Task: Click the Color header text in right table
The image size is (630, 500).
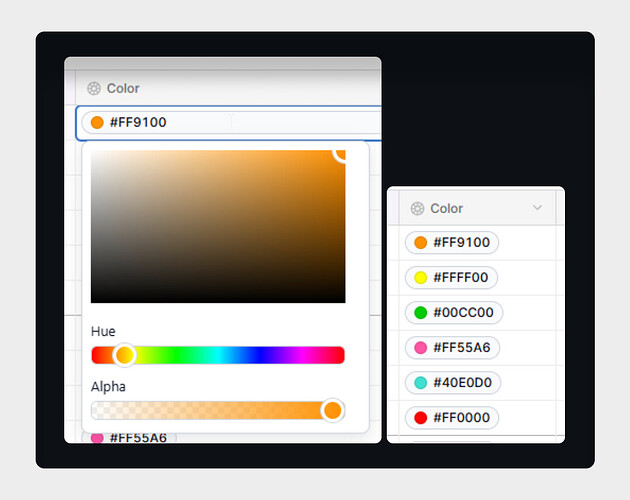Action: pos(446,209)
